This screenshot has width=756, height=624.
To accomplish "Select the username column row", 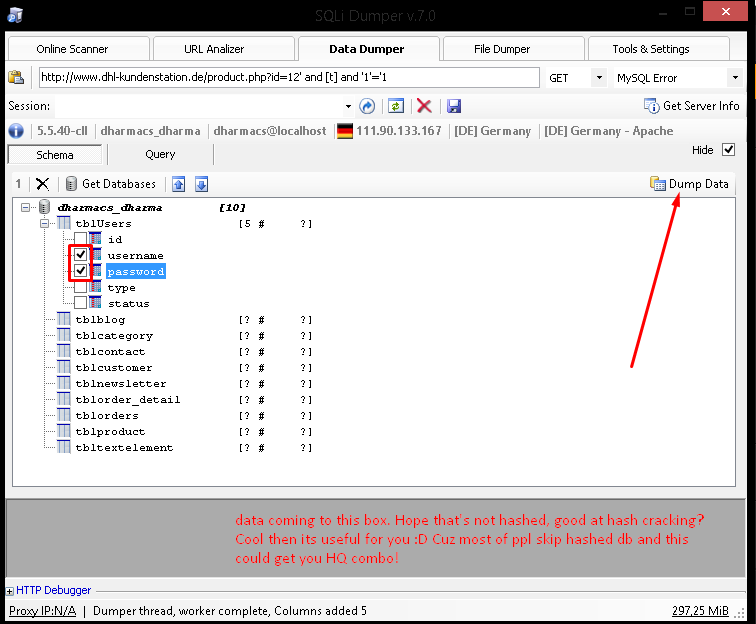I will (x=135, y=255).
